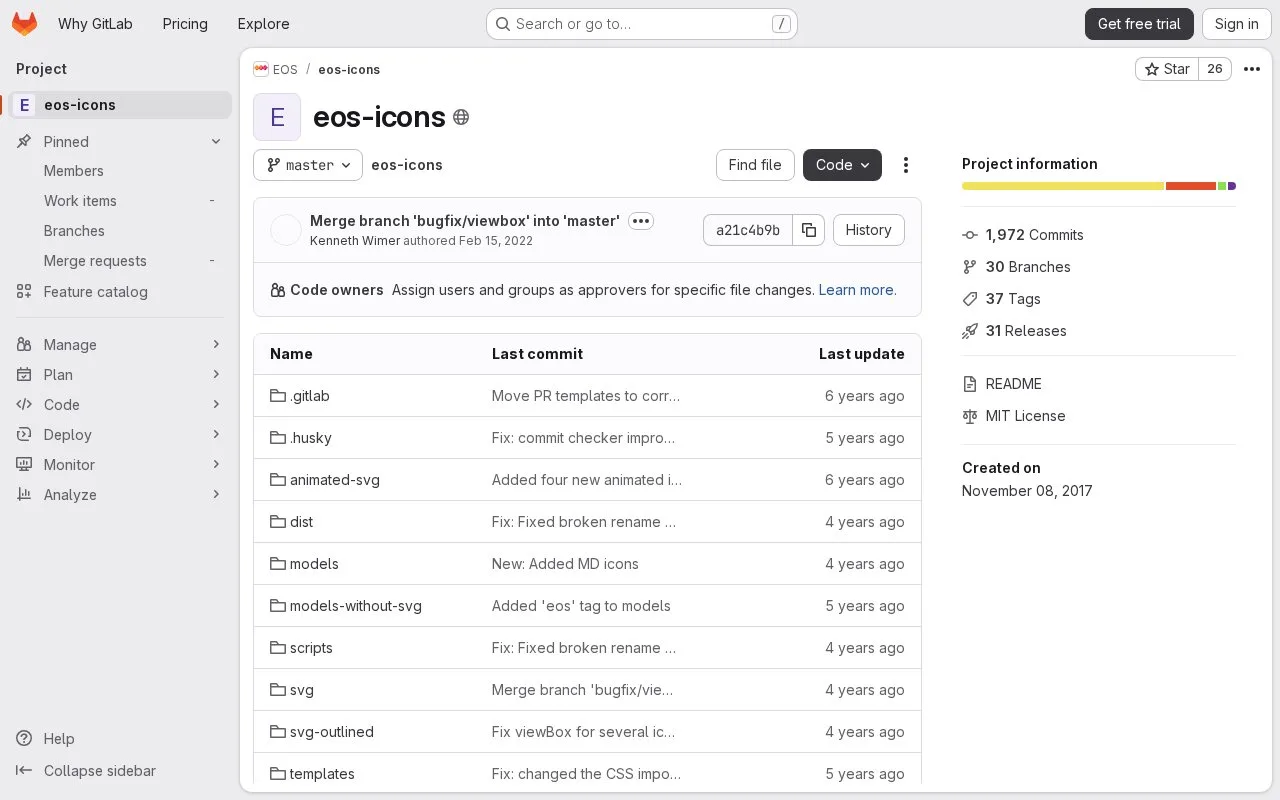The width and height of the screenshot is (1280, 800).
Task: Open Why GitLab menu item
Action: coord(95,24)
